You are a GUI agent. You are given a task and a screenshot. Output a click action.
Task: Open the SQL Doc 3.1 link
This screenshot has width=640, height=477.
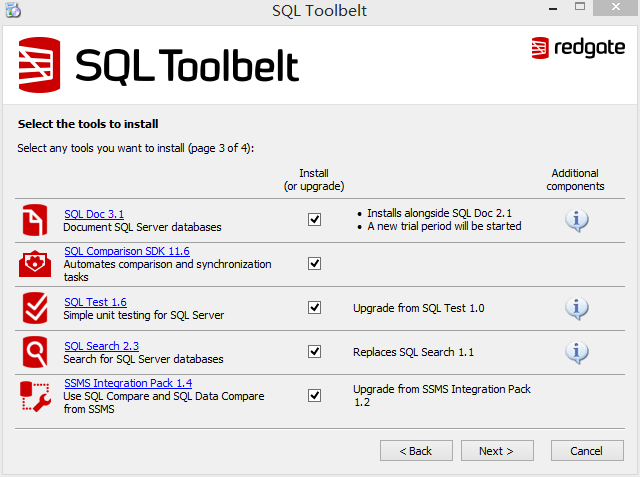coord(94,214)
